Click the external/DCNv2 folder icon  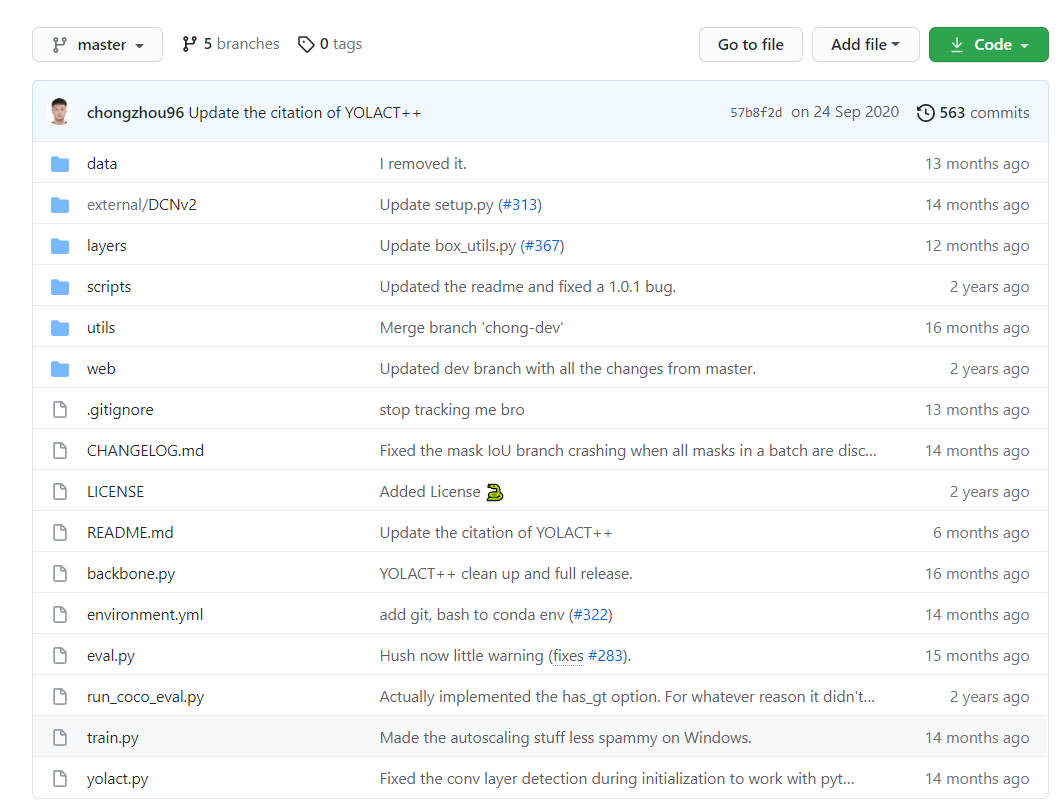point(60,205)
